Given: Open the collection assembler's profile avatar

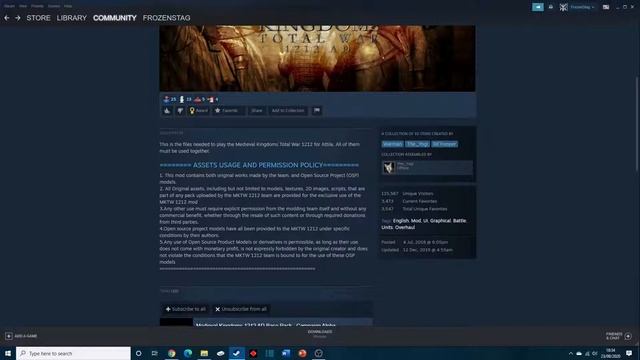Looking at the screenshot, I should click(389, 167).
